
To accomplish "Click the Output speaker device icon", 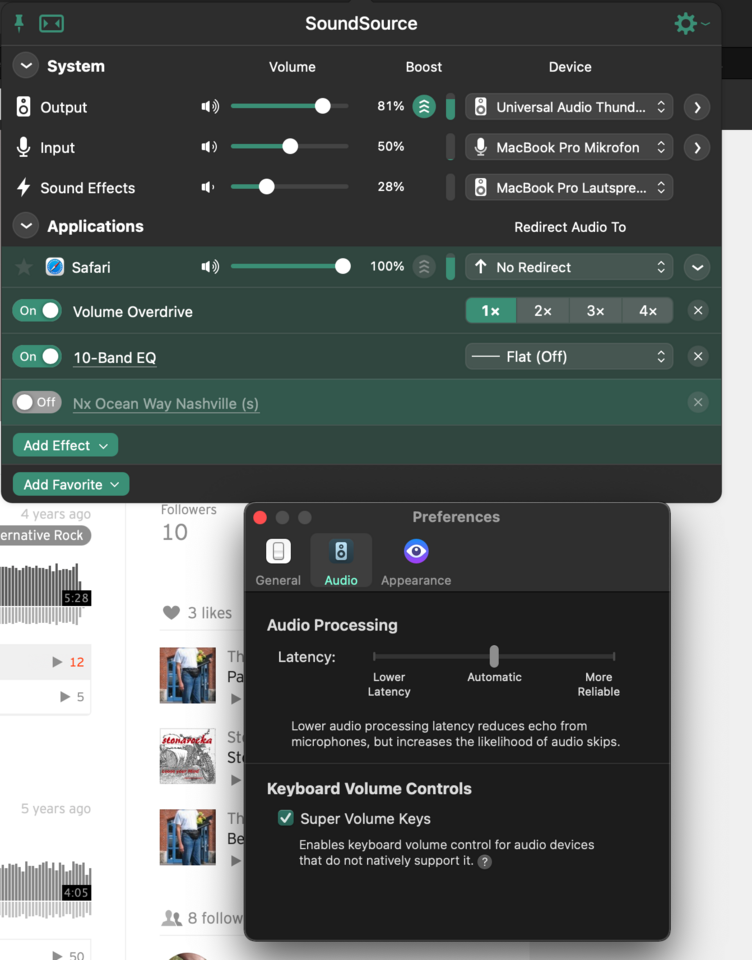I will tap(23, 107).
